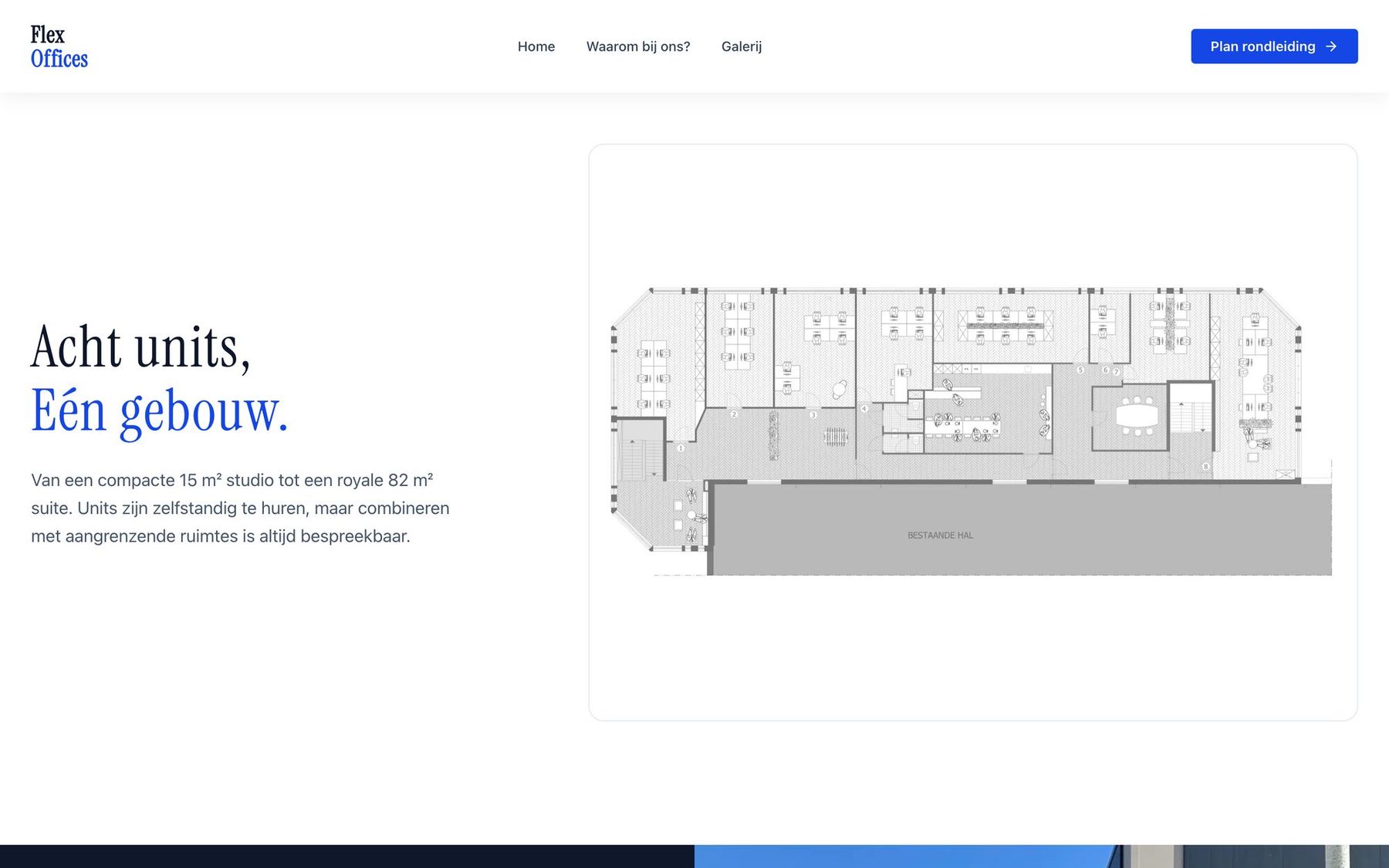Open the Galerij nav item
This screenshot has height=868, width=1389.
pyautogui.click(x=742, y=46)
